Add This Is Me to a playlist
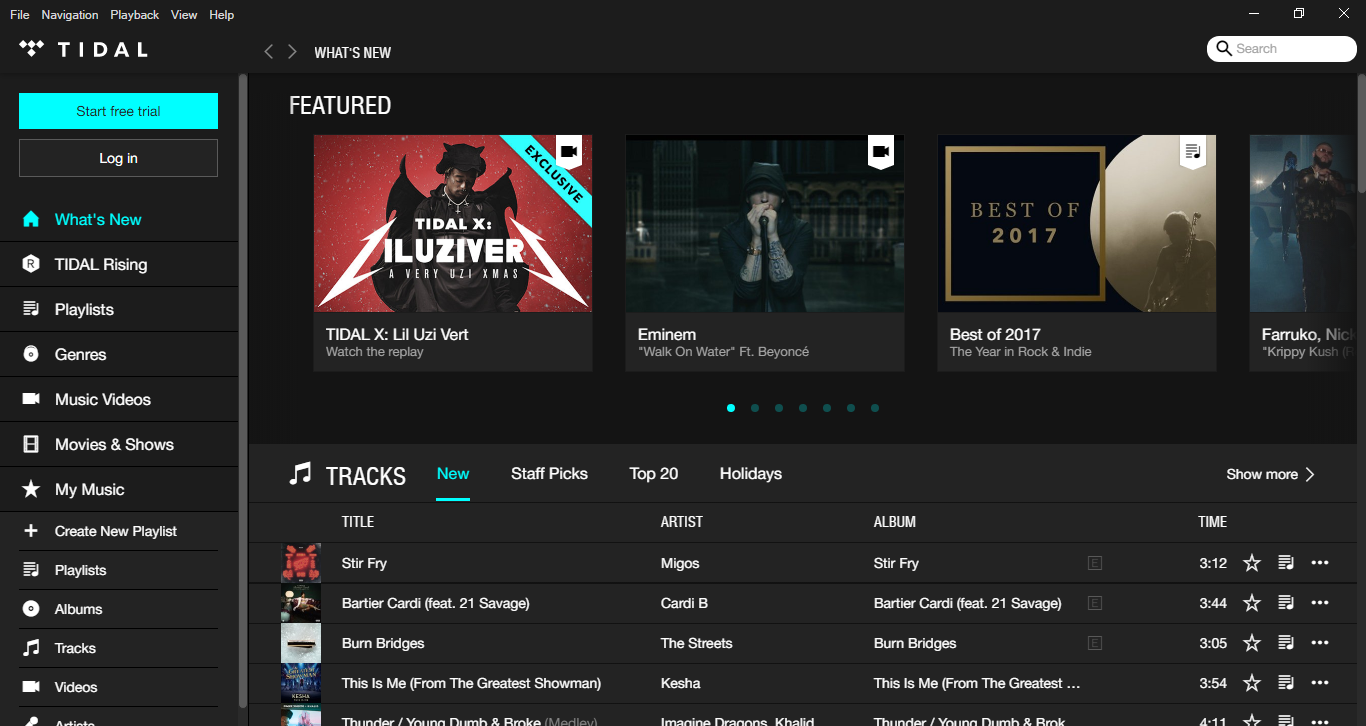 [1286, 683]
